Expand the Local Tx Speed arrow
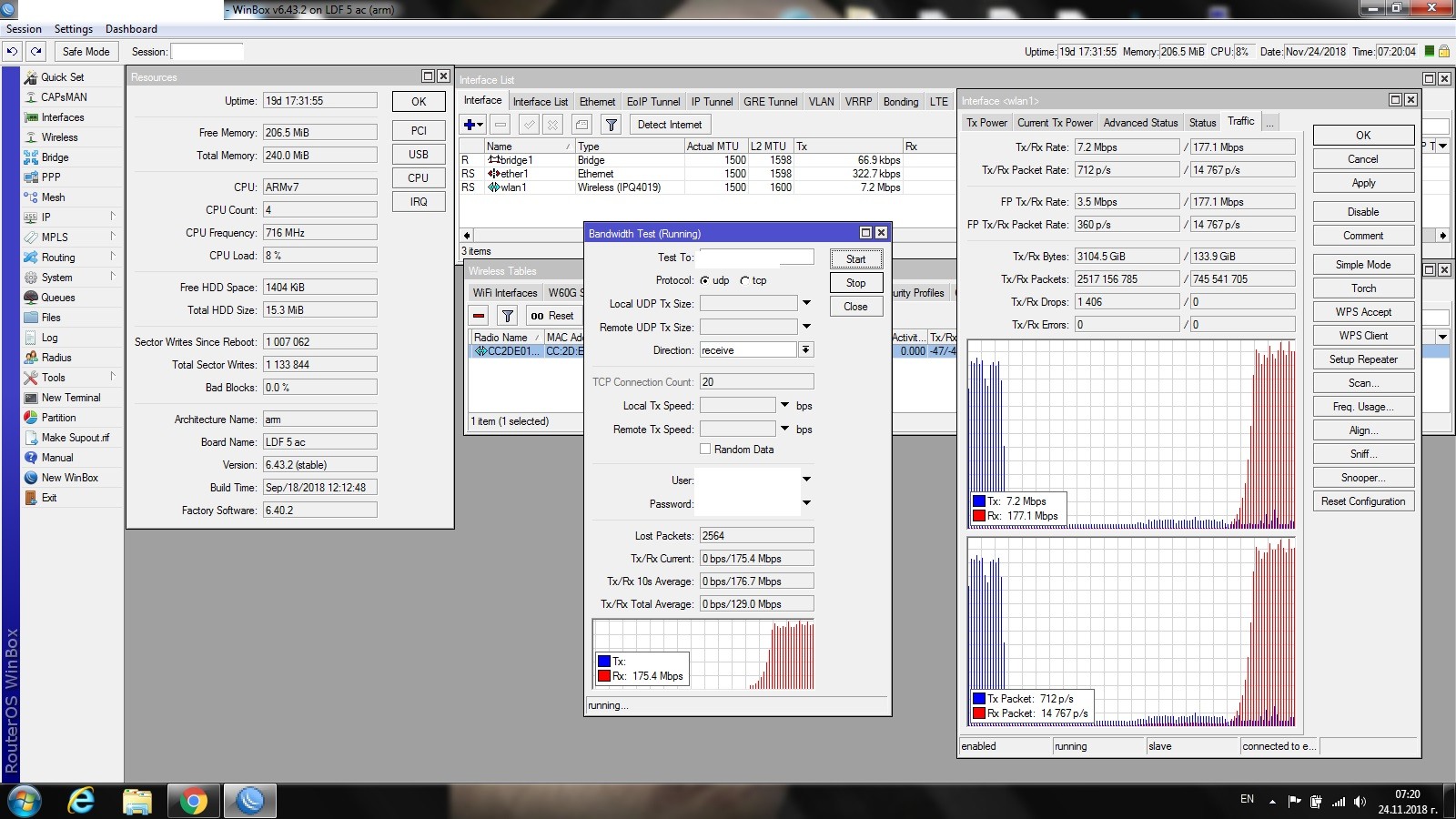The width and height of the screenshot is (1456, 819). point(784,405)
